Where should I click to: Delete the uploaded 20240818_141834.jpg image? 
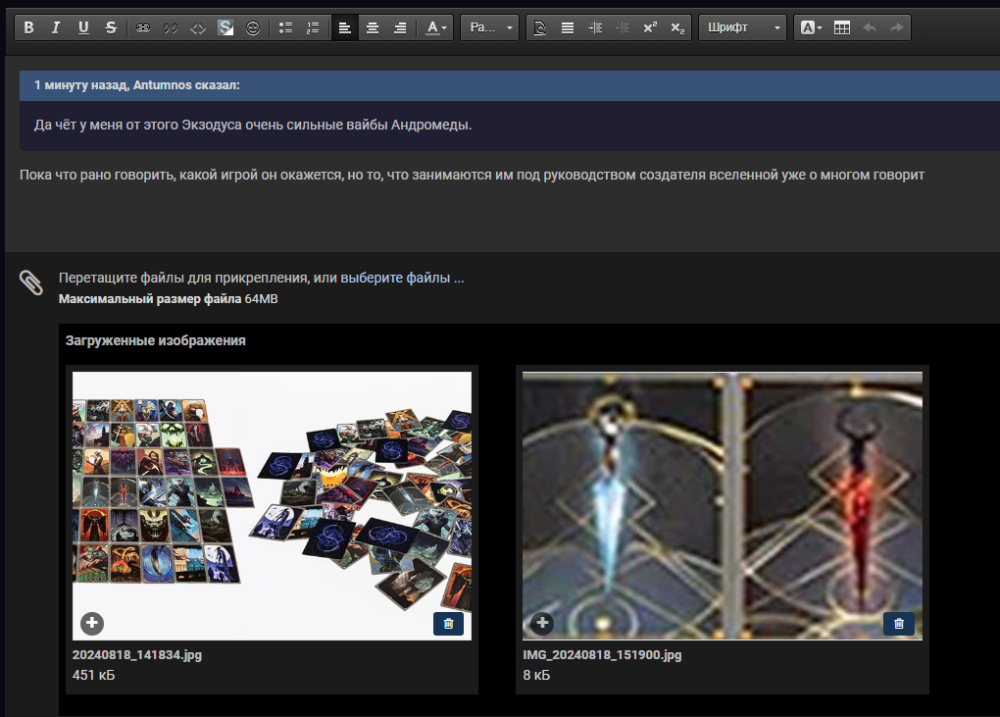point(448,624)
